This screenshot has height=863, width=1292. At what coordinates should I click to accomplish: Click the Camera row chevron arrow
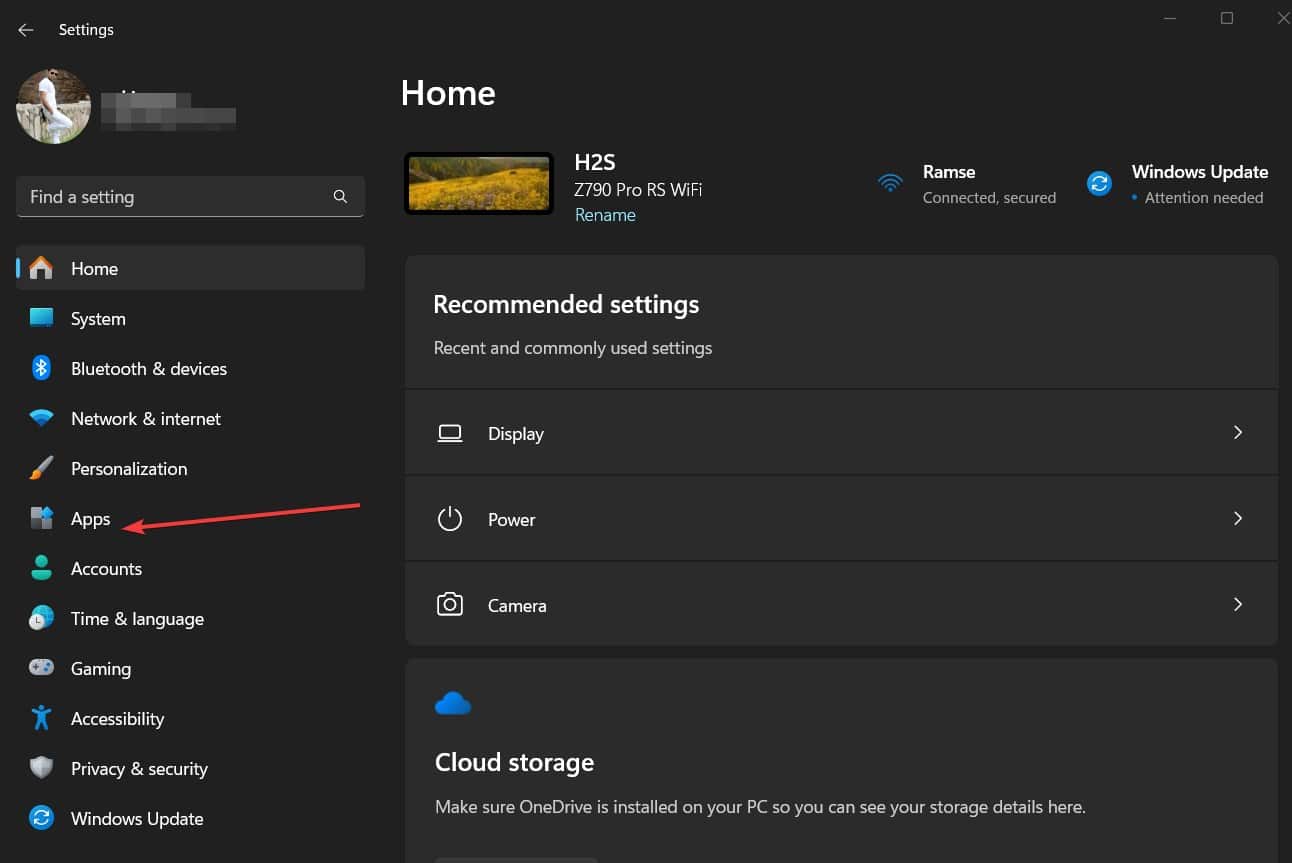(x=1238, y=605)
